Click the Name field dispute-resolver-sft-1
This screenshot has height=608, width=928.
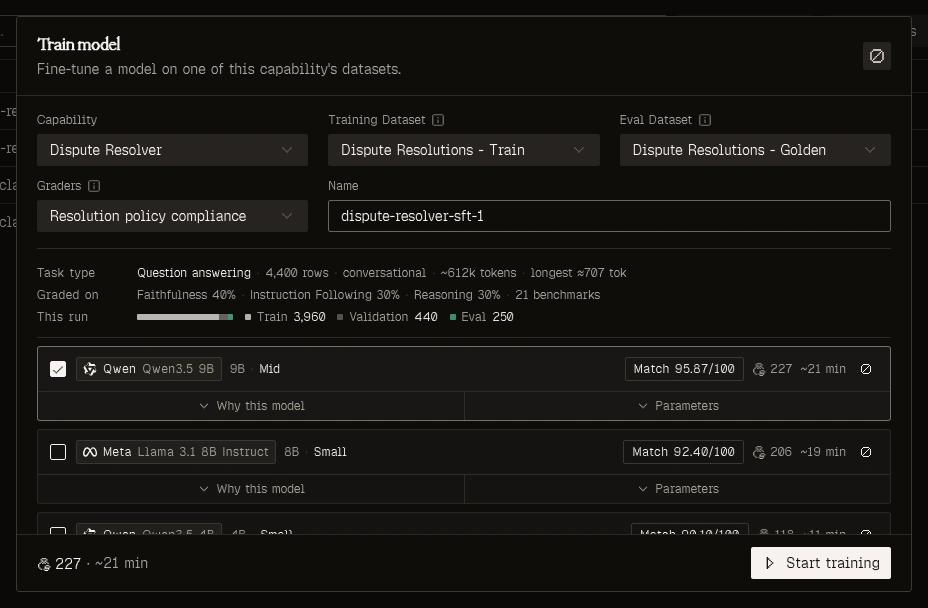point(609,216)
